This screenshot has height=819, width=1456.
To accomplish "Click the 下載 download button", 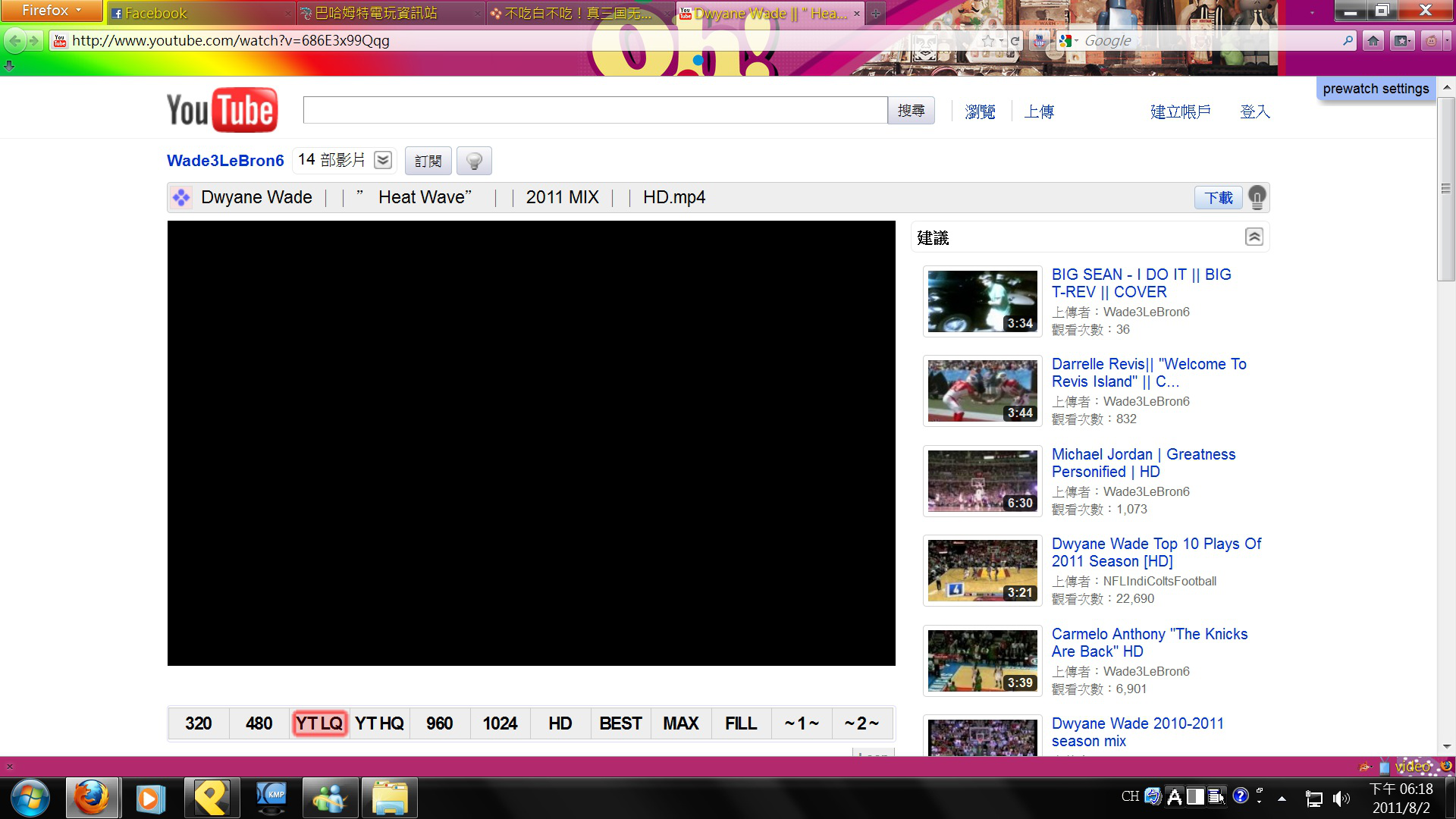I will [x=1219, y=198].
